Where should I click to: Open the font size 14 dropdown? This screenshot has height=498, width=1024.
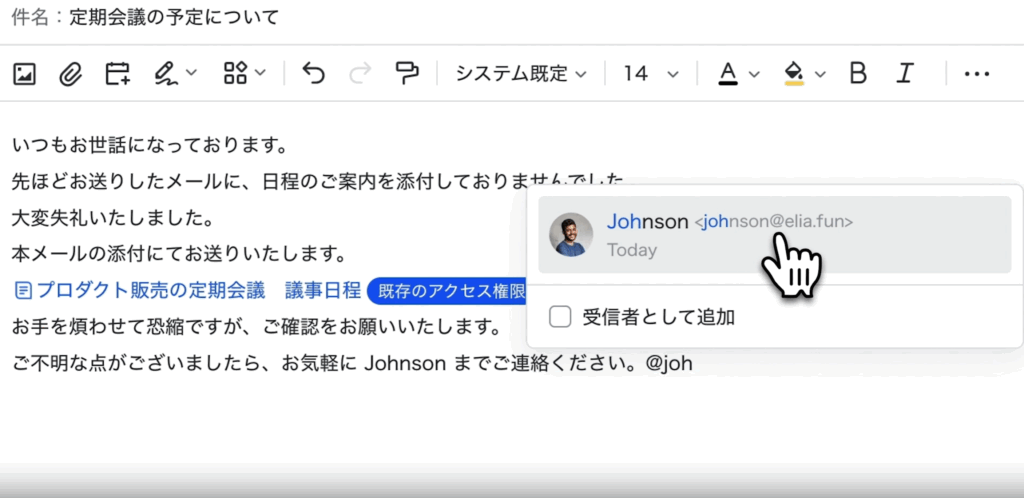click(x=651, y=73)
